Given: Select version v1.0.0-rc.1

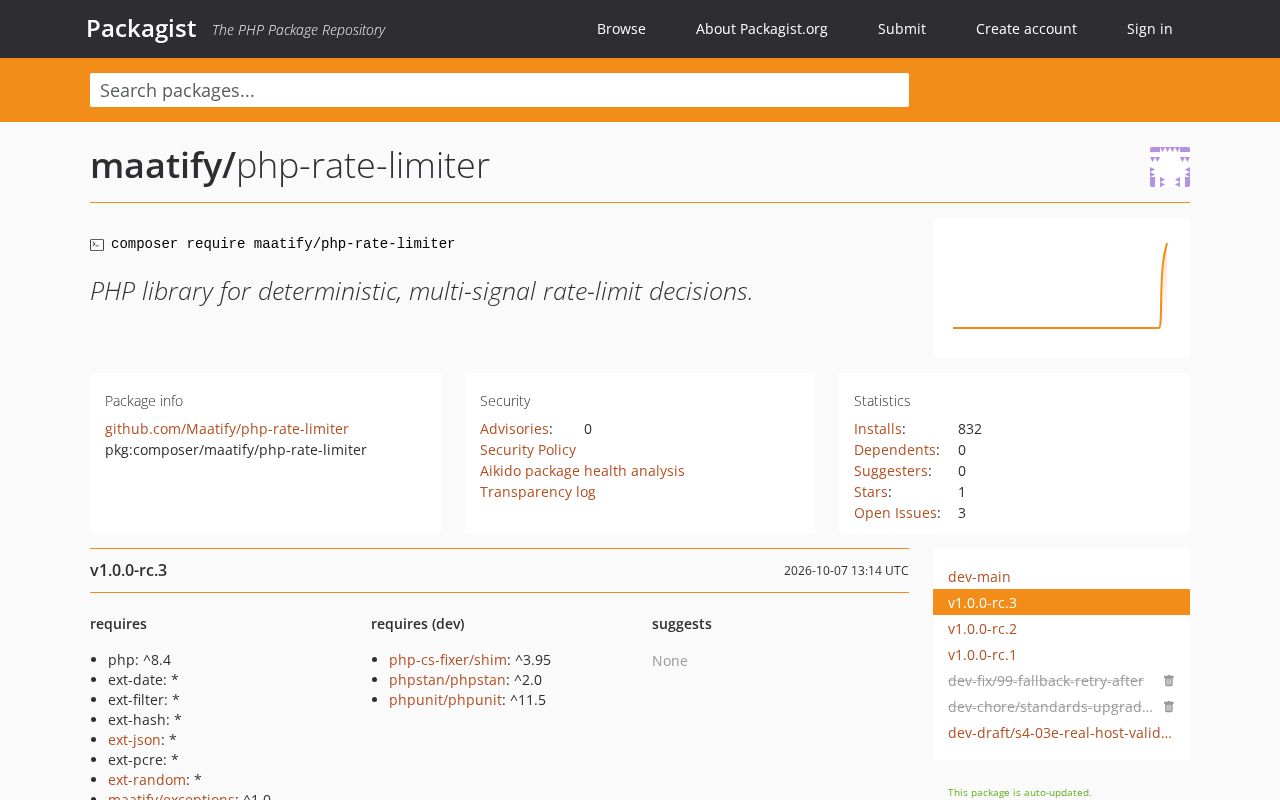Looking at the screenshot, I should tap(982, 655).
